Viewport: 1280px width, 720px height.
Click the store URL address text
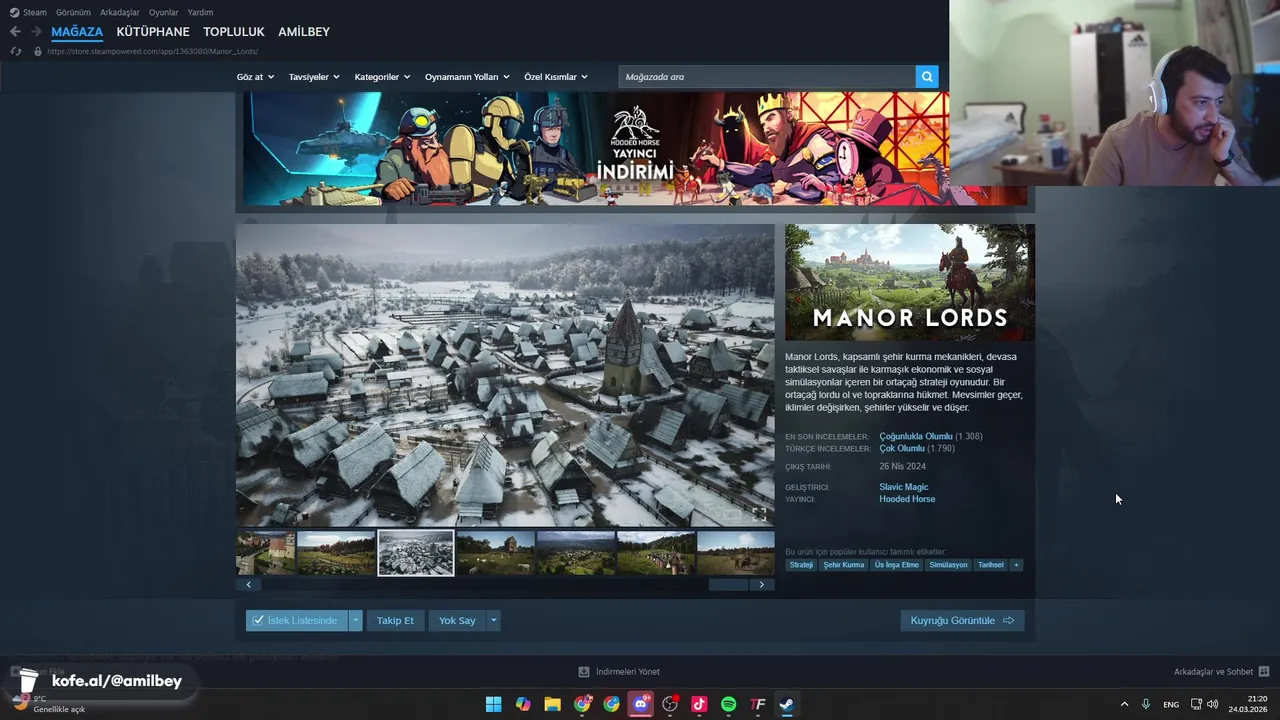(152, 51)
